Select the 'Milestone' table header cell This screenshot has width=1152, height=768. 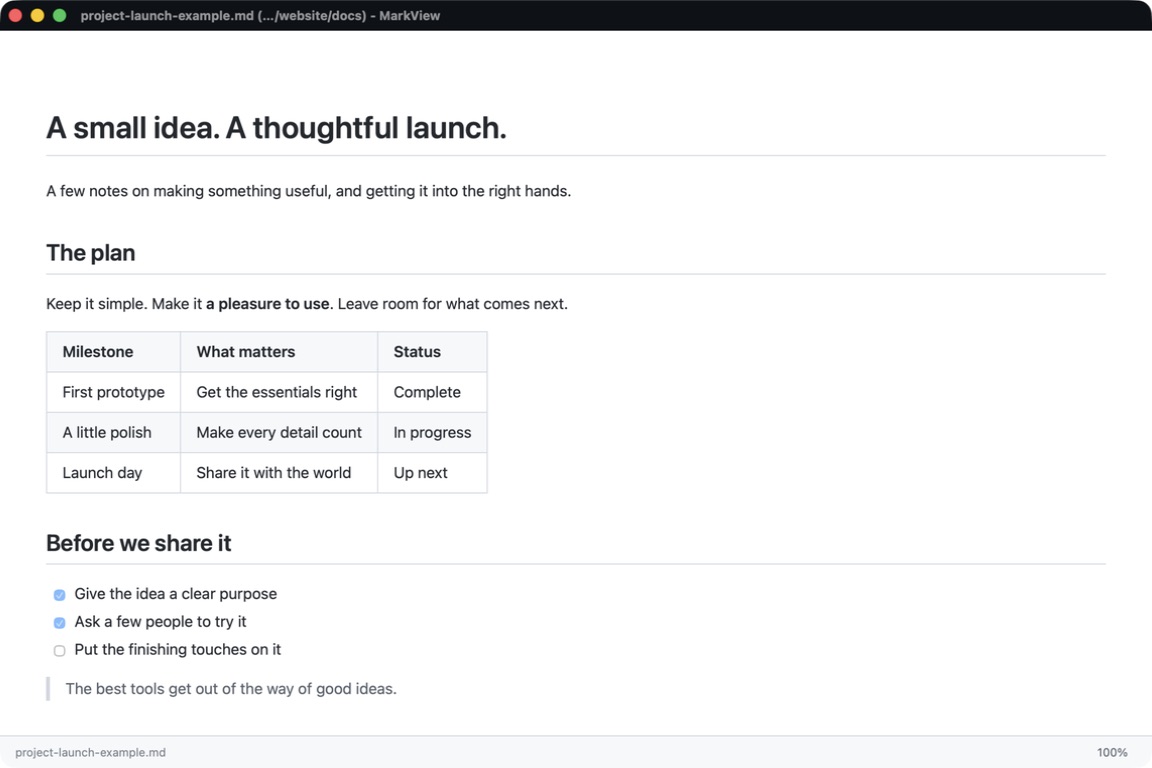[x=113, y=352]
